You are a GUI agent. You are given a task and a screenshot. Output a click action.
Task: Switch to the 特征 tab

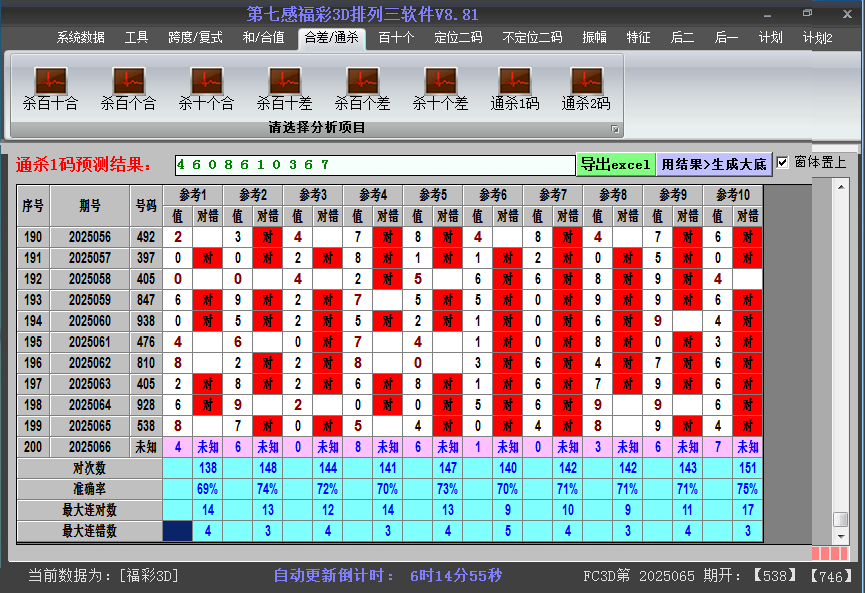click(638, 38)
